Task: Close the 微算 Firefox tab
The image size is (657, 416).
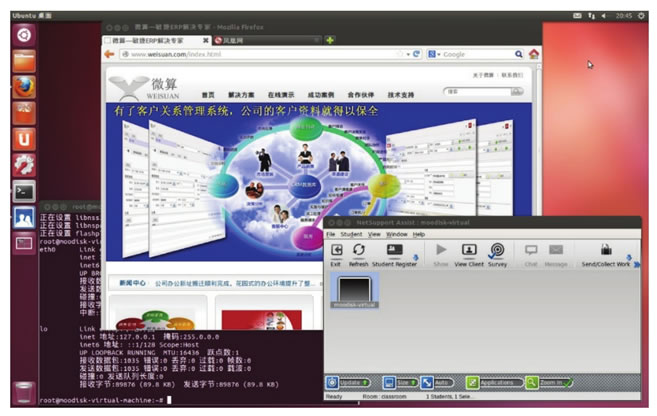Action: click(x=205, y=40)
